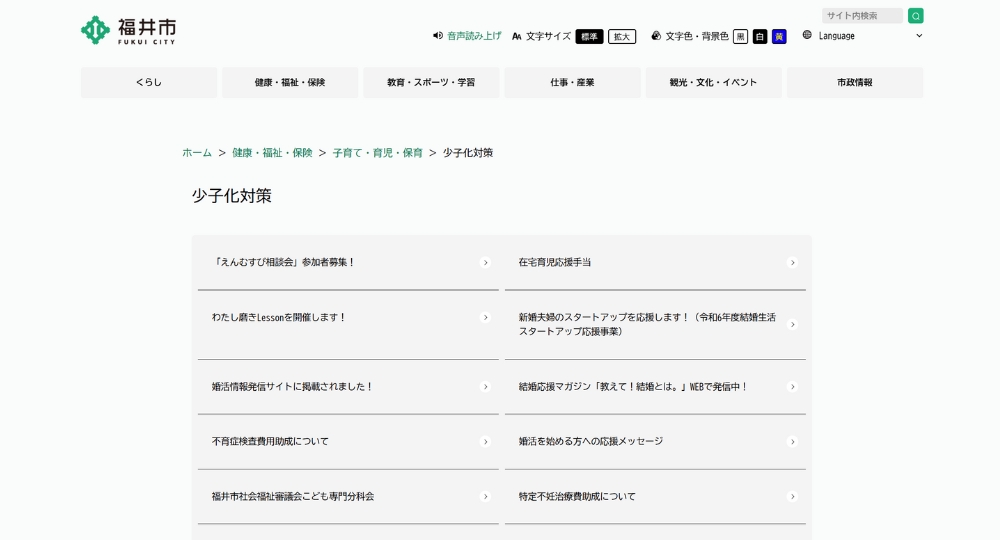Click the 文字サイズ label

pyautogui.click(x=548, y=36)
